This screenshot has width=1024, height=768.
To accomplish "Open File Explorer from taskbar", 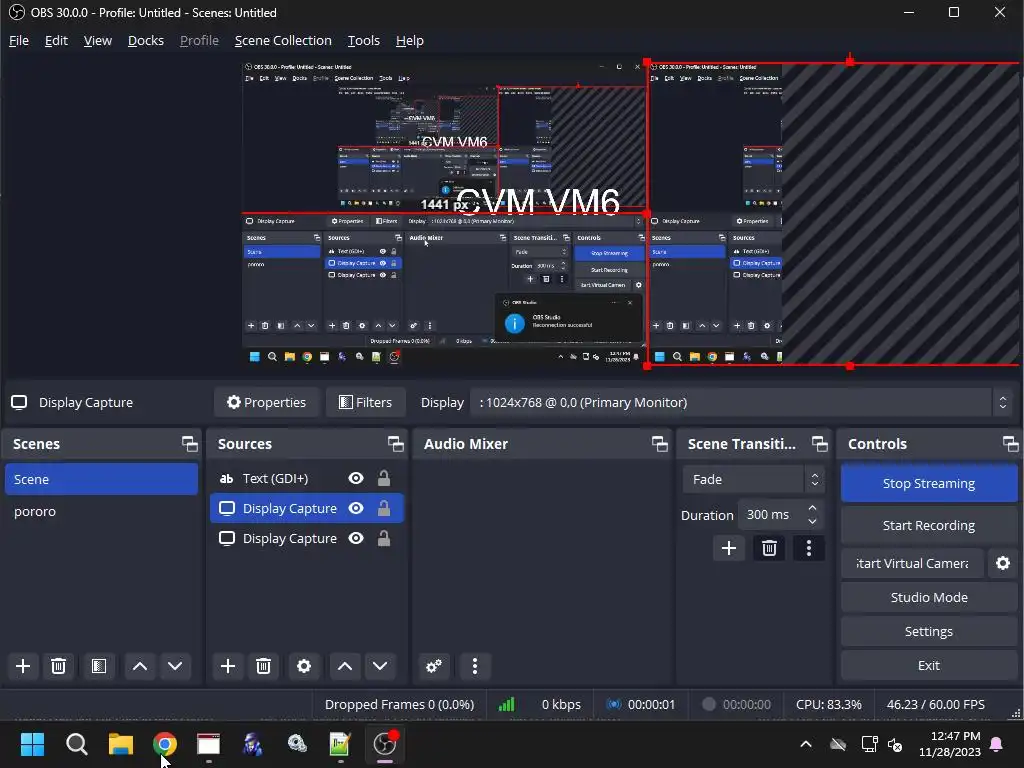I will pos(121,744).
